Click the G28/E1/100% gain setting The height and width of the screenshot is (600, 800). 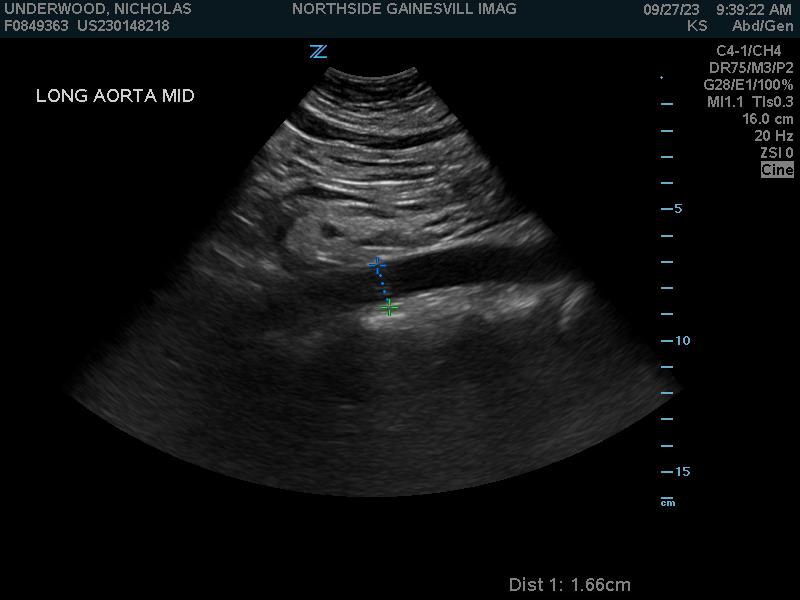tap(748, 85)
